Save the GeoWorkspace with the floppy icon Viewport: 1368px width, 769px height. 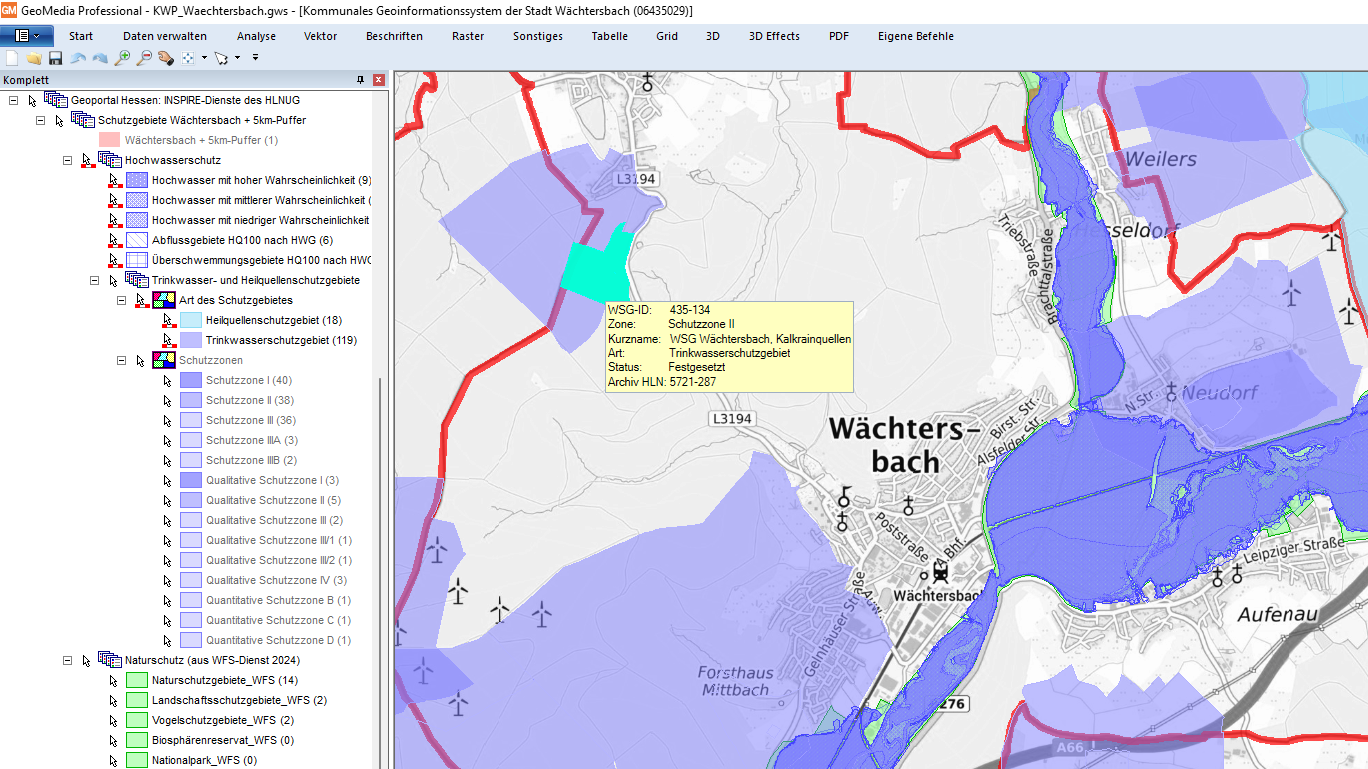coord(56,58)
